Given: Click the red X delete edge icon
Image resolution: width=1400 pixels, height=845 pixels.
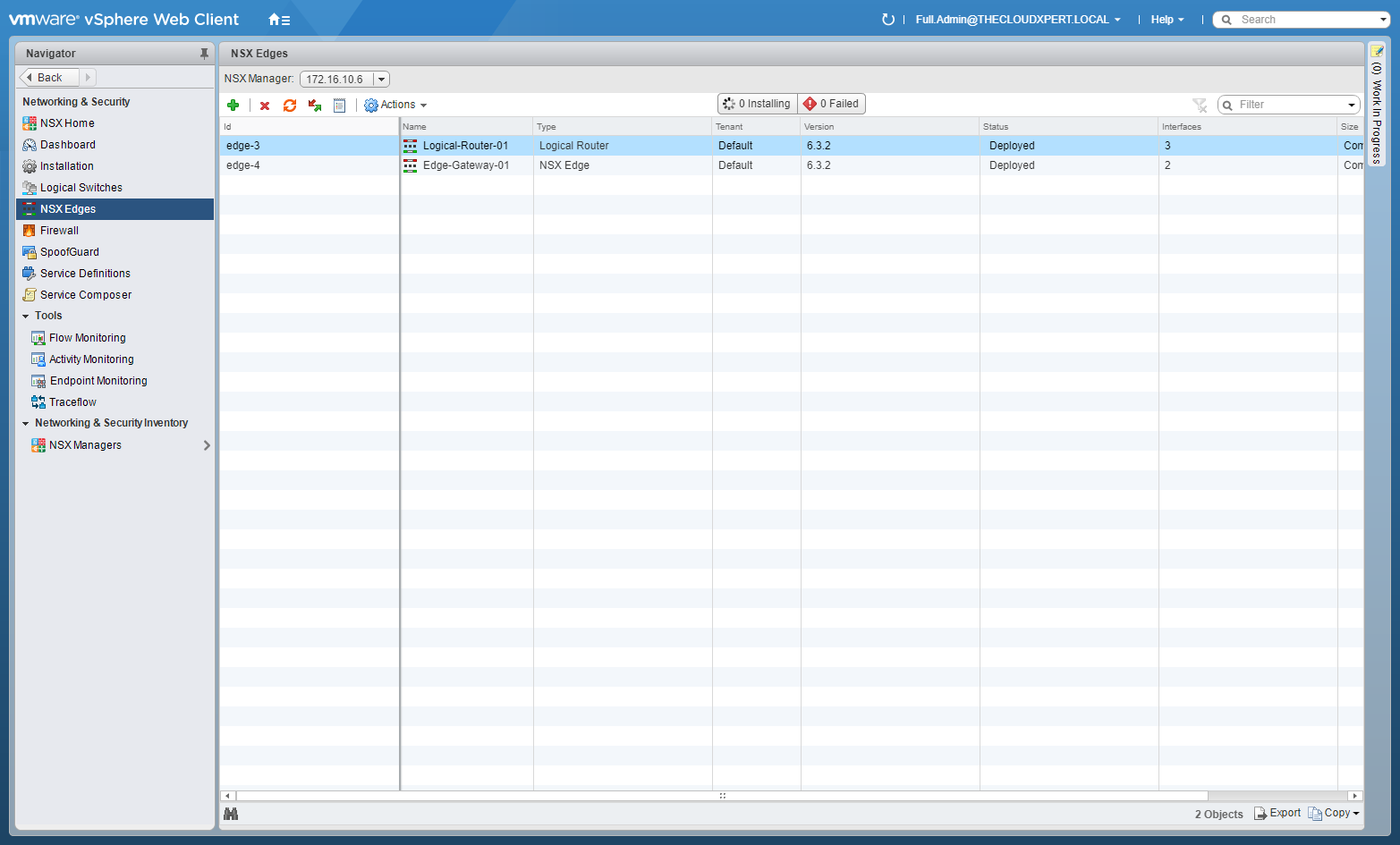Looking at the screenshot, I should coord(265,106).
